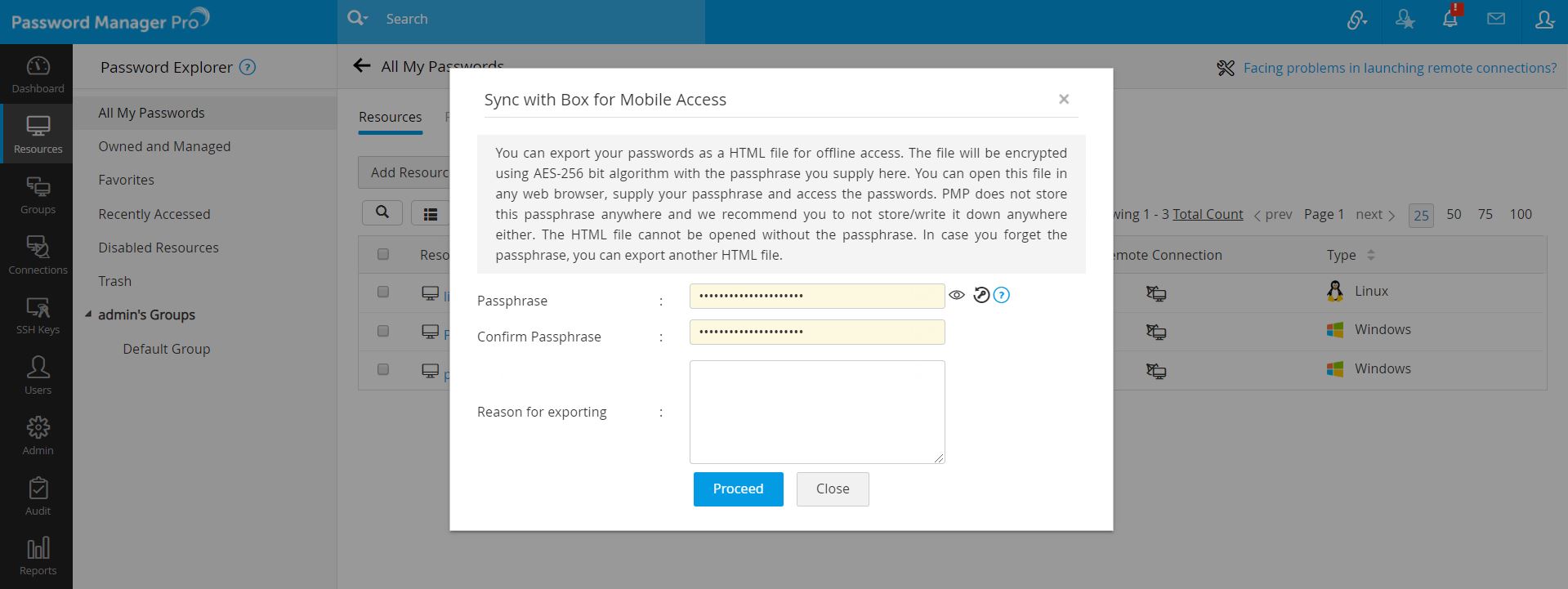Open the notifications bell icon
Viewport: 1568px width, 589px height.
tap(1450, 20)
